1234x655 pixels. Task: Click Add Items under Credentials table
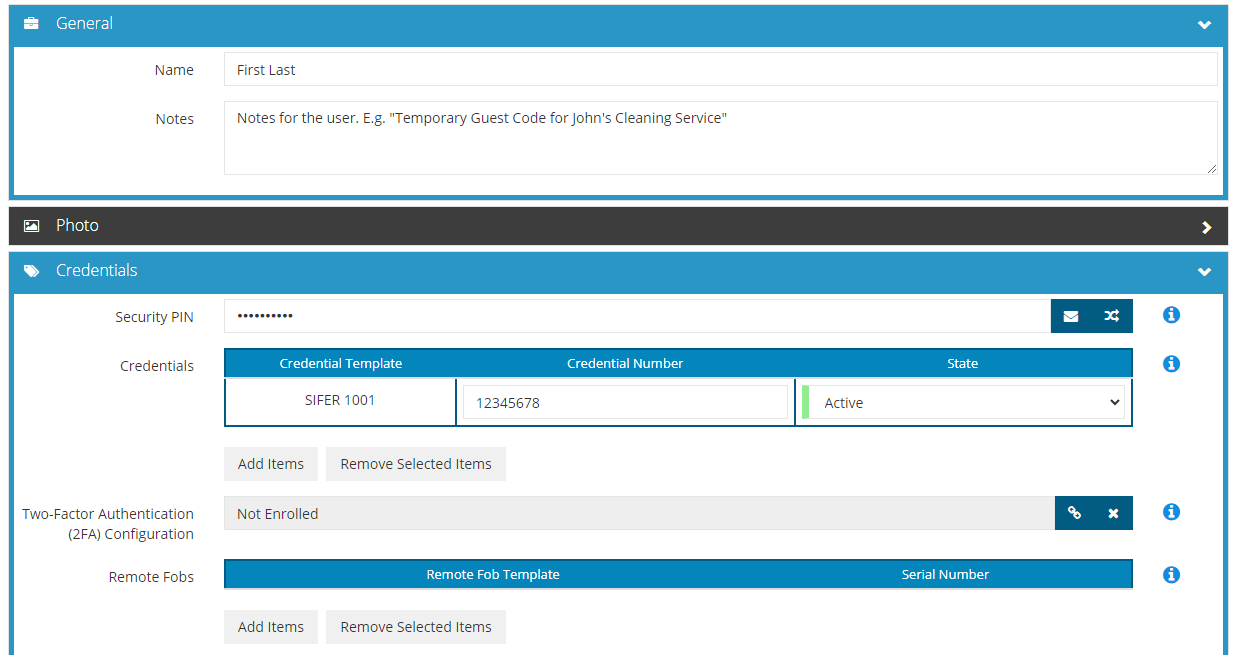coord(271,464)
